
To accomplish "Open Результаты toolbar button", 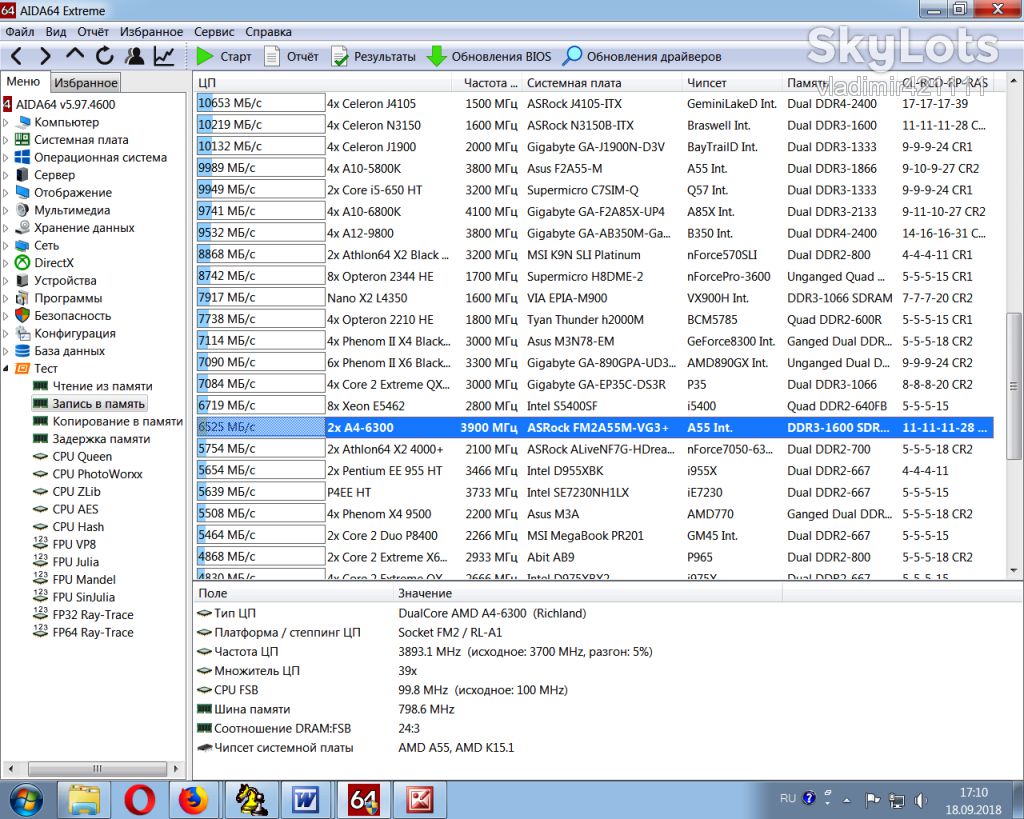I will pyautogui.click(x=373, y=57).
